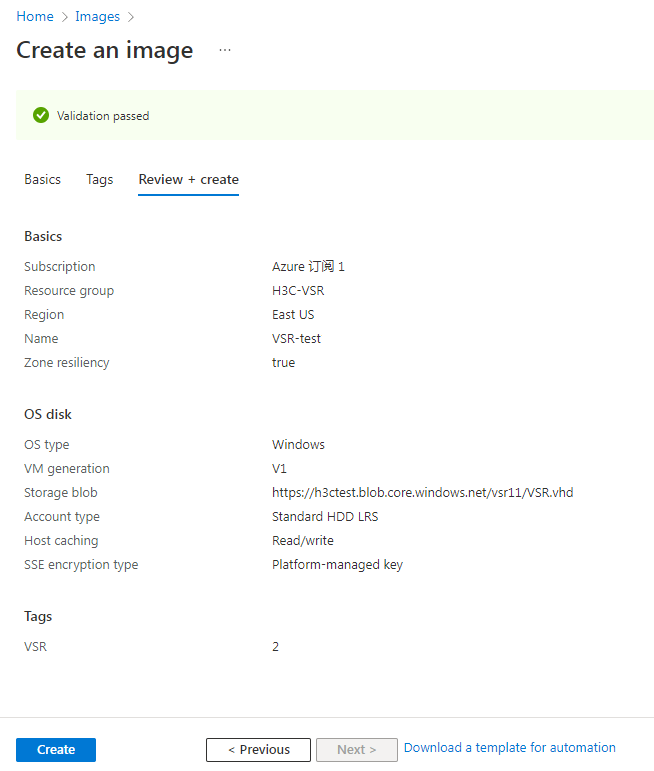Select the Zone resiliency true value
The height and width of the screenshot is (771, 654).
coord(283,363)
